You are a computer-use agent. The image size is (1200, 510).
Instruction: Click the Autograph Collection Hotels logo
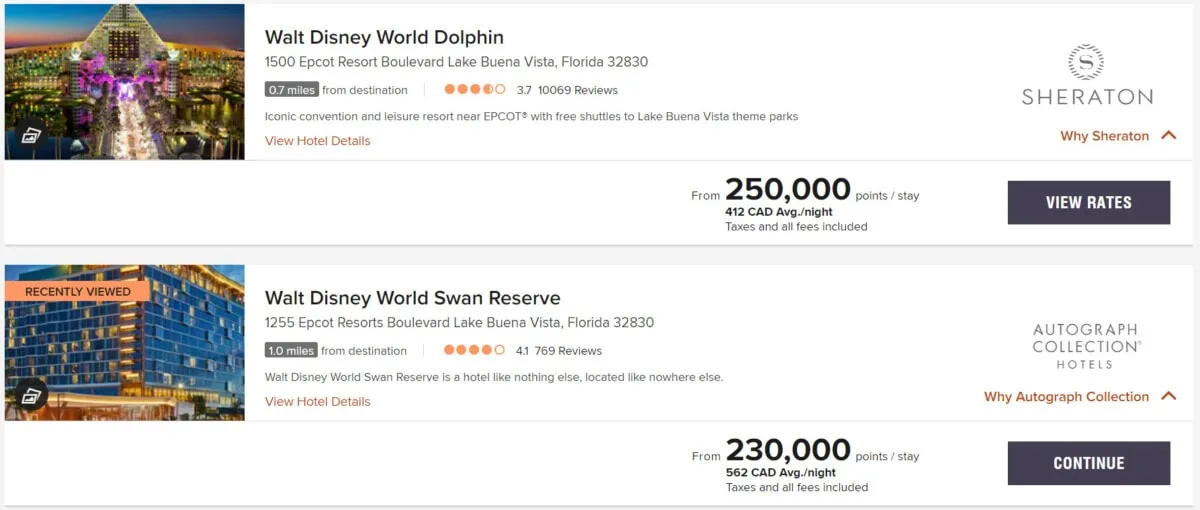pos(1086,346)
